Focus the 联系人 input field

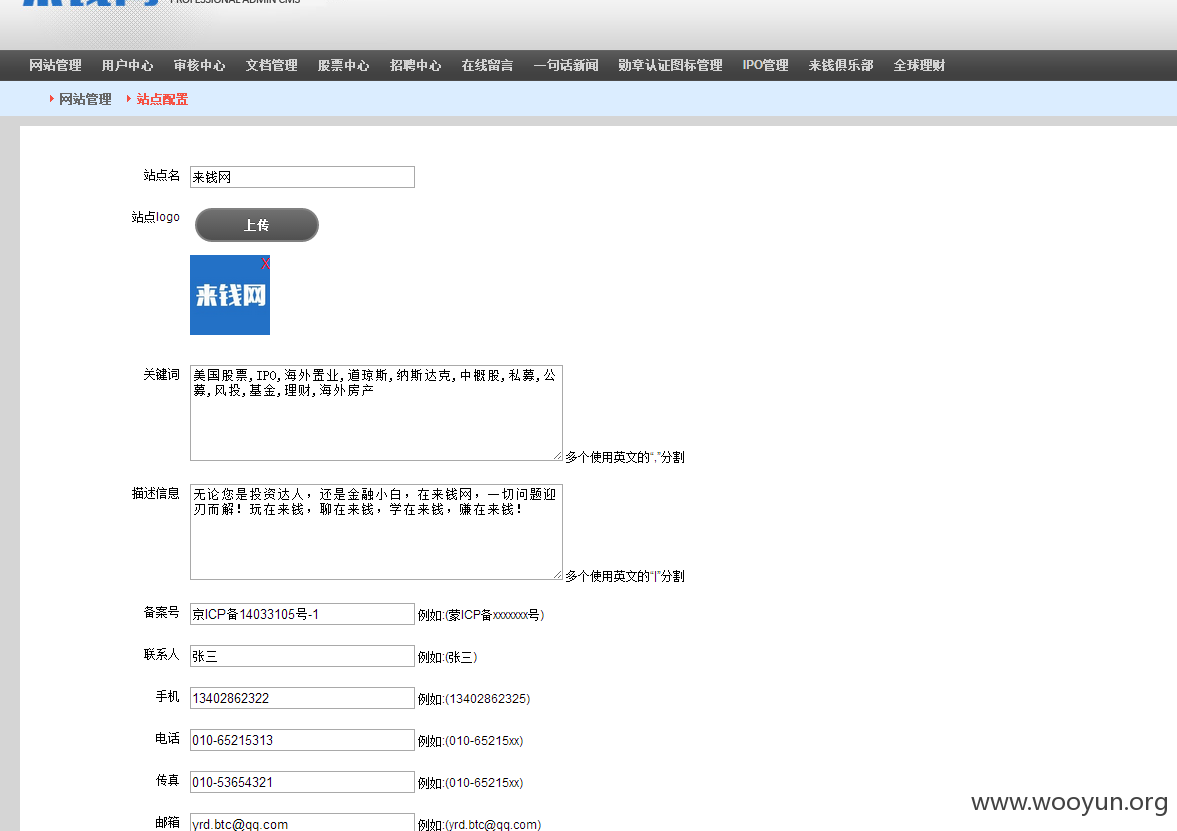(x=303, y=656)
